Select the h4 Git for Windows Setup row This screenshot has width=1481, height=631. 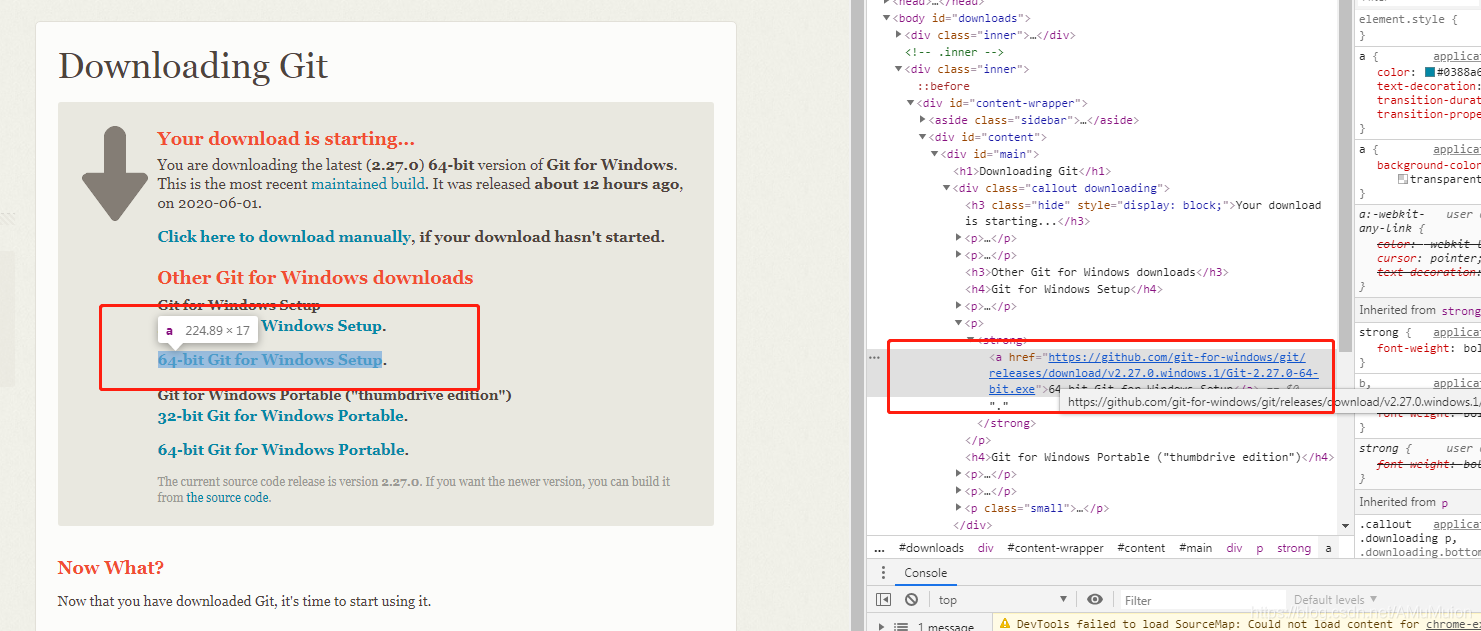pyautogui.click(x=1062, y=289)
